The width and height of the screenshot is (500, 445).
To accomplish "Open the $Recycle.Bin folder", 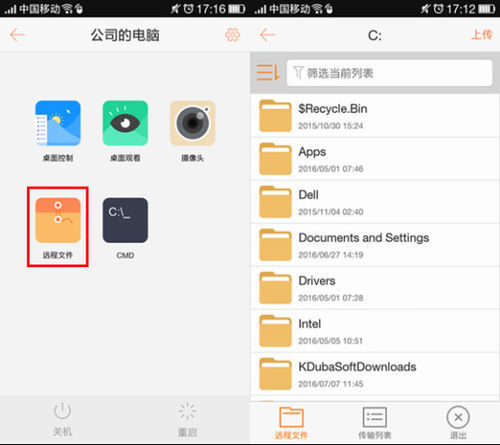I will click(375, 116).
